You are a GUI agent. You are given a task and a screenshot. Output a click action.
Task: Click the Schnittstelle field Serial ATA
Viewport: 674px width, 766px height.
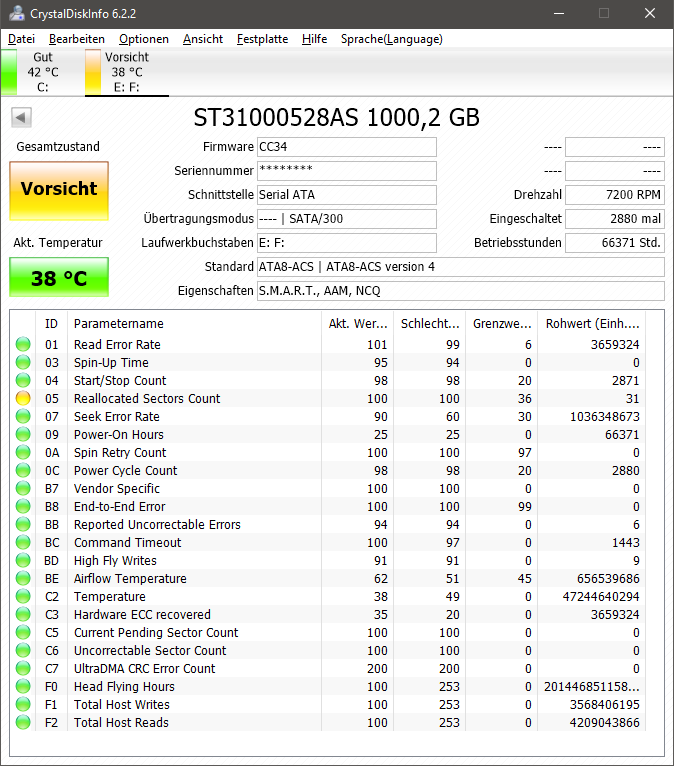tap(347, 195)
